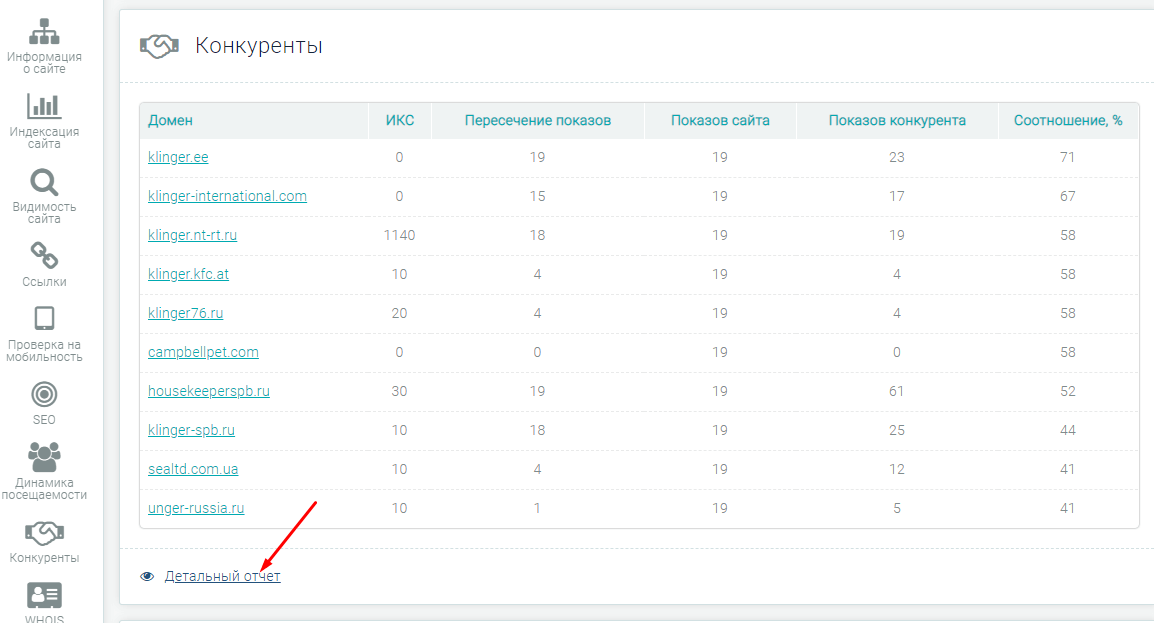The height and width of the screenshot is (623, 1154).
Task: Click the Соотношение, % column header
Action: (x=1067, y=121)
